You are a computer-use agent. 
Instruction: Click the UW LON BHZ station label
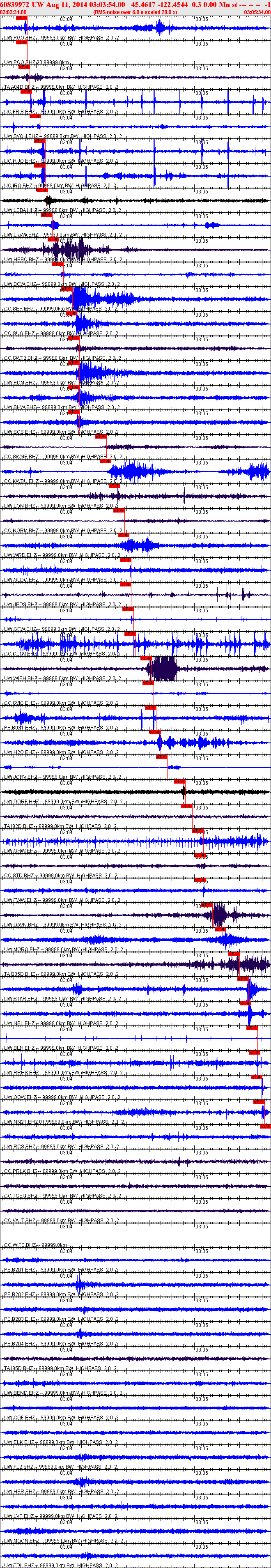tap(19, 506)
